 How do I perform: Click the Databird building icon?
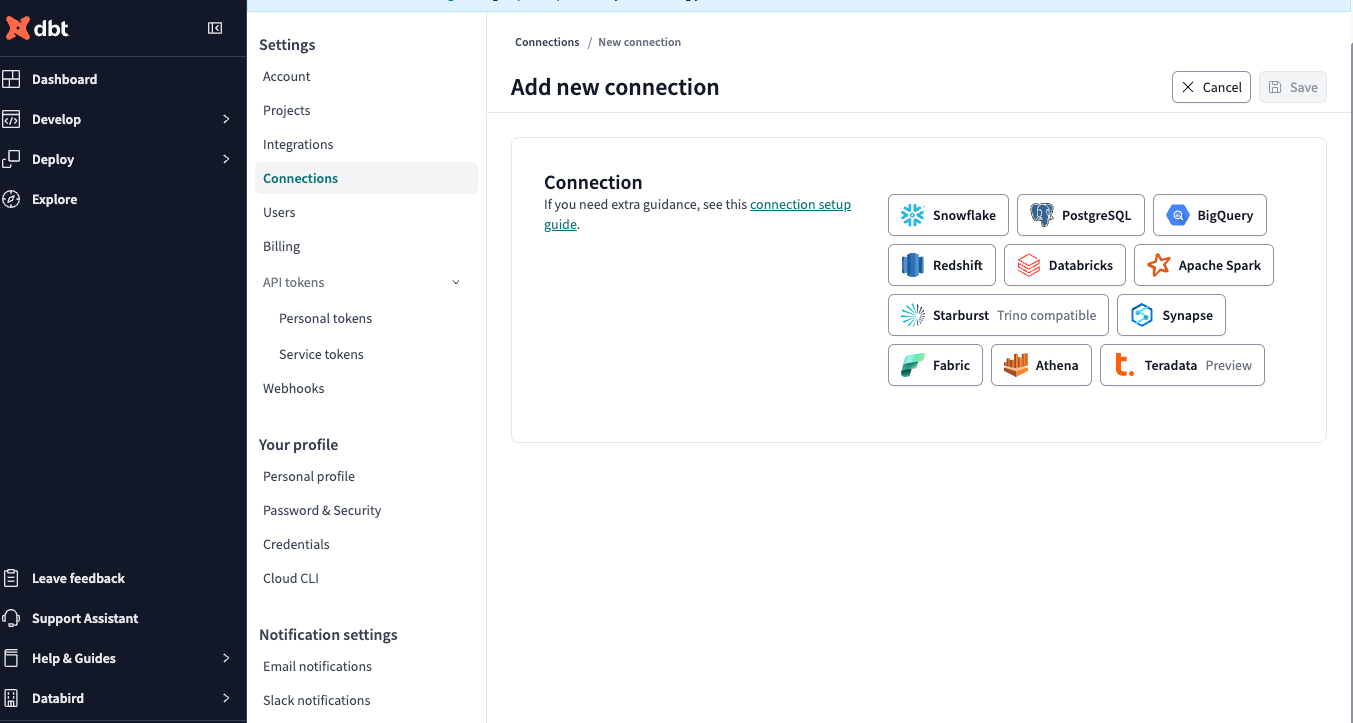[11, 698]
